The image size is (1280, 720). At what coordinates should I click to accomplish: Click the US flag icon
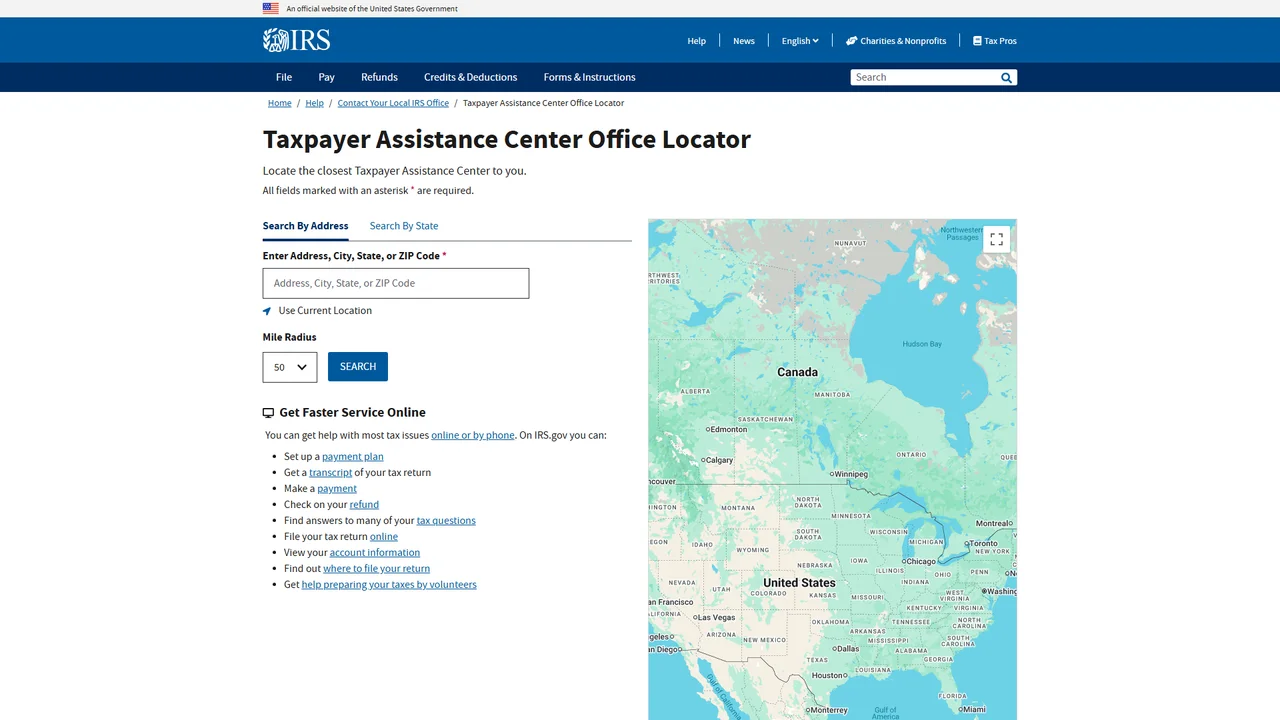click(271, 8)
